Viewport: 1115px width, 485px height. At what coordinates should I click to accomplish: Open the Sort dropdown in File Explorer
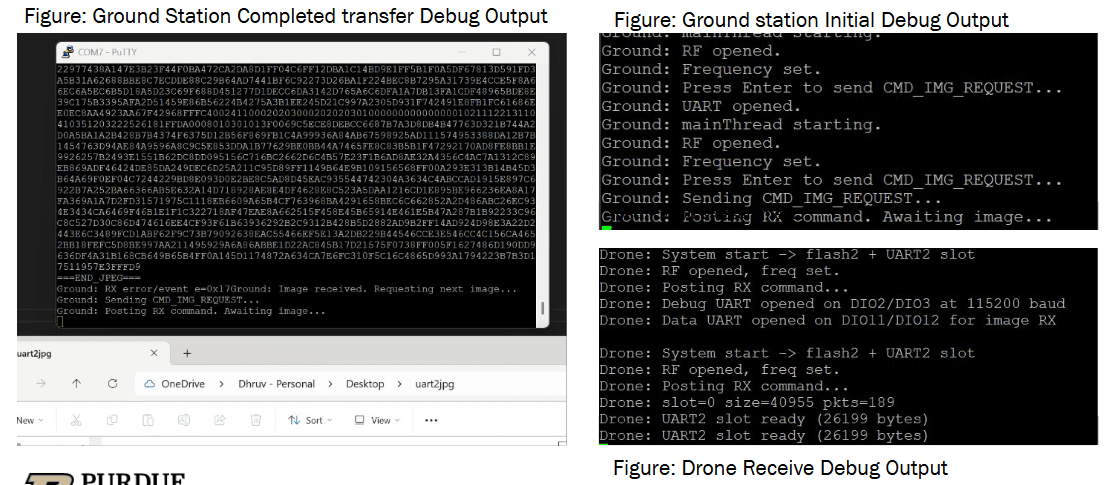(x=310, y=420)
